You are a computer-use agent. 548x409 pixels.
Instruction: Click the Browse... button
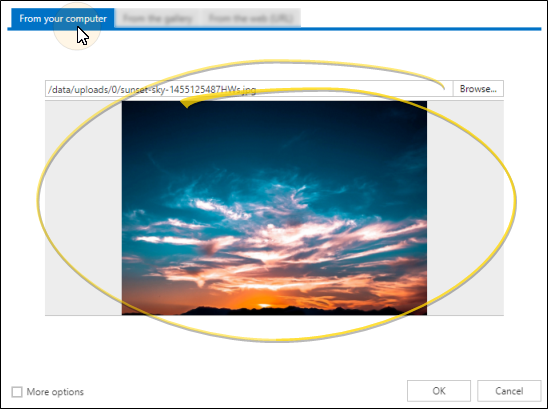pos(478,89)
